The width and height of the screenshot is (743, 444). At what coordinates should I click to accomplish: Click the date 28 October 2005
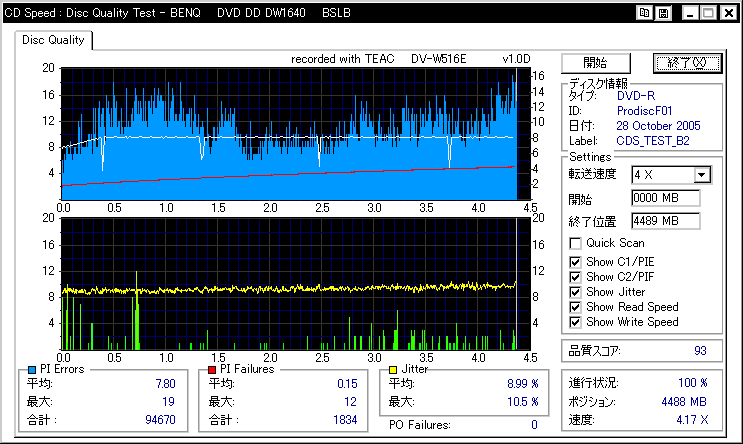(658, 126)
